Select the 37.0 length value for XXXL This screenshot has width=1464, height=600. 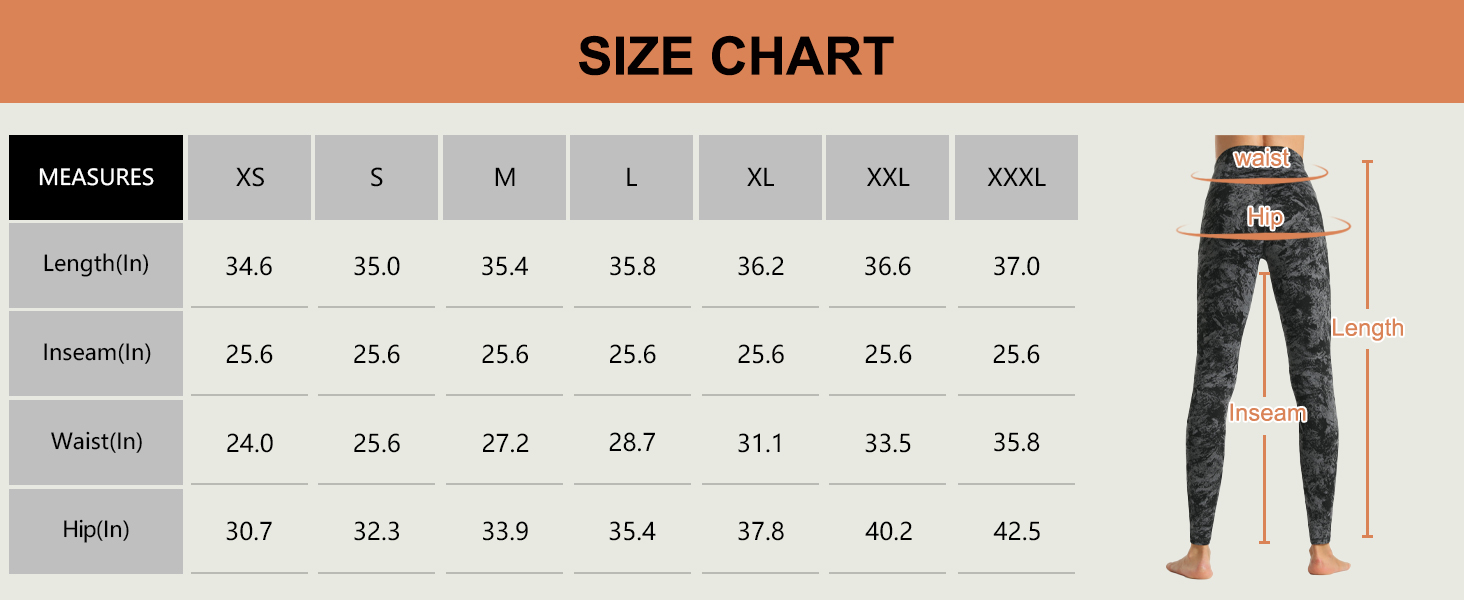(1016, 267)
